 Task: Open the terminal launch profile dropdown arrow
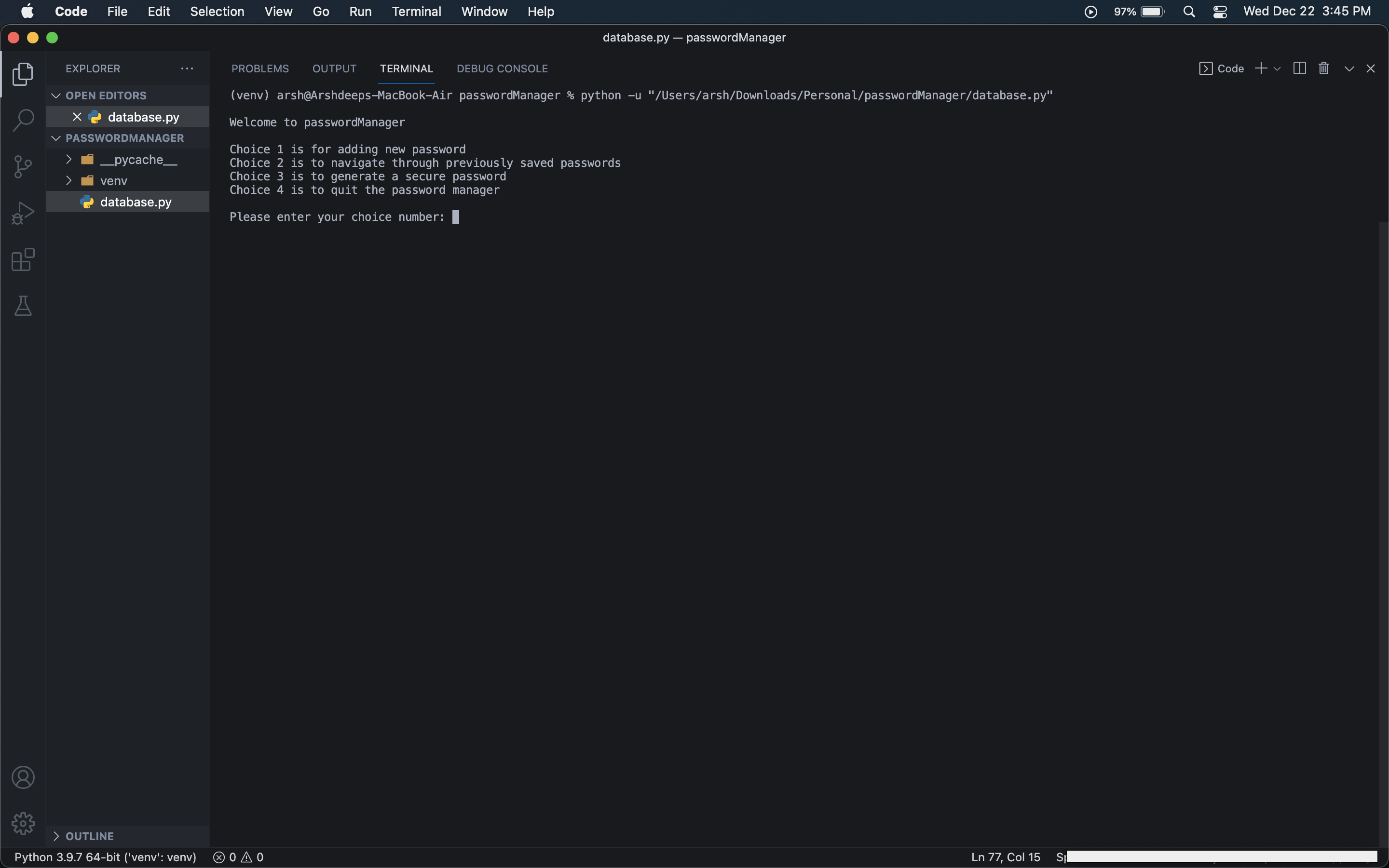click(1277, 68)
